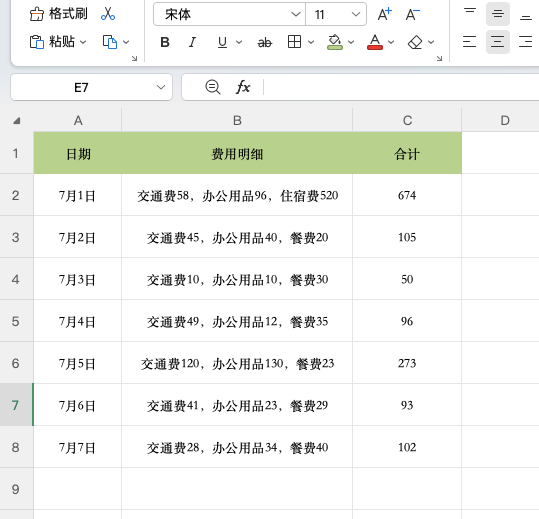Click the fx Insert Function icon
This screenshot has height=519, width=539.
pyautogui.click(x=243, y=87)
